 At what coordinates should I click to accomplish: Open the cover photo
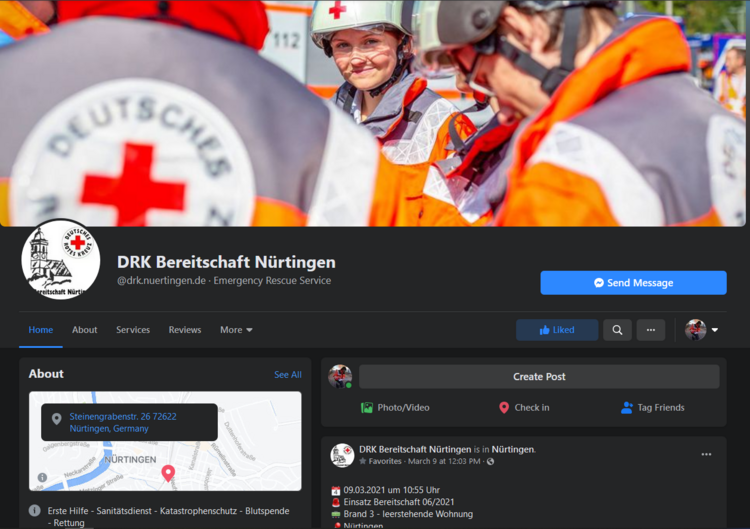[373, 113]
